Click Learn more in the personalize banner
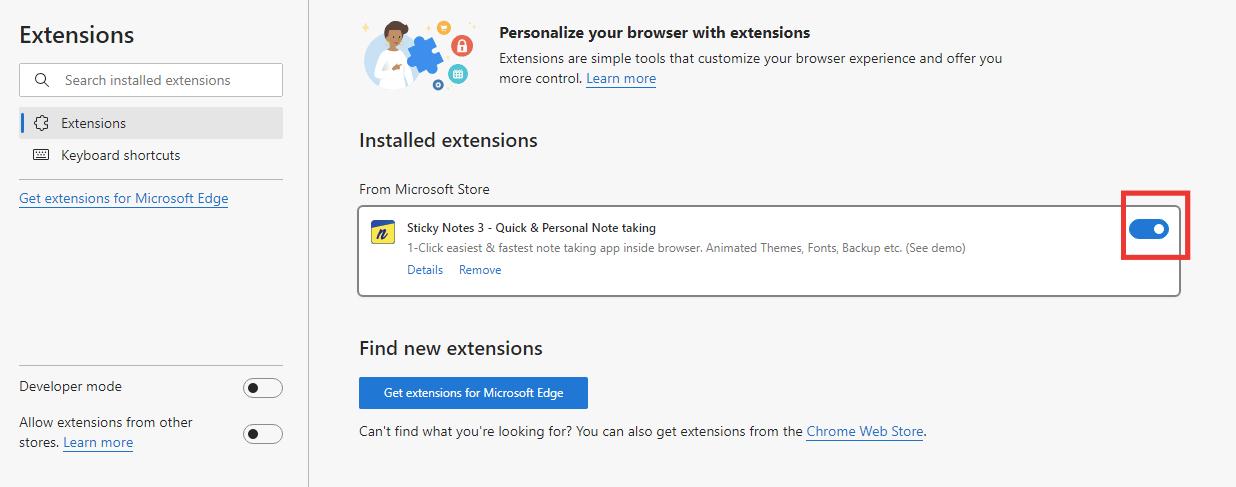Screen dimensions: 1236x487 [x=621, y=78]
